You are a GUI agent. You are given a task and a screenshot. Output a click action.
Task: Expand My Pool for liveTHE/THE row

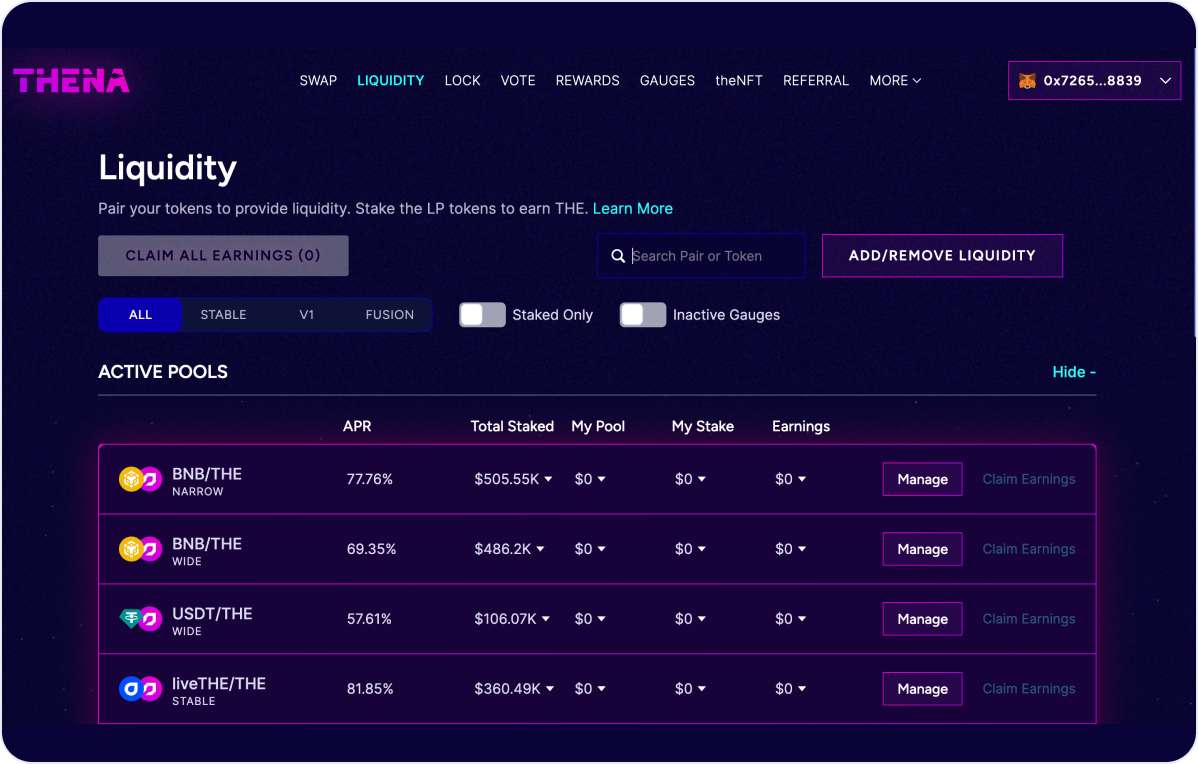601,688
